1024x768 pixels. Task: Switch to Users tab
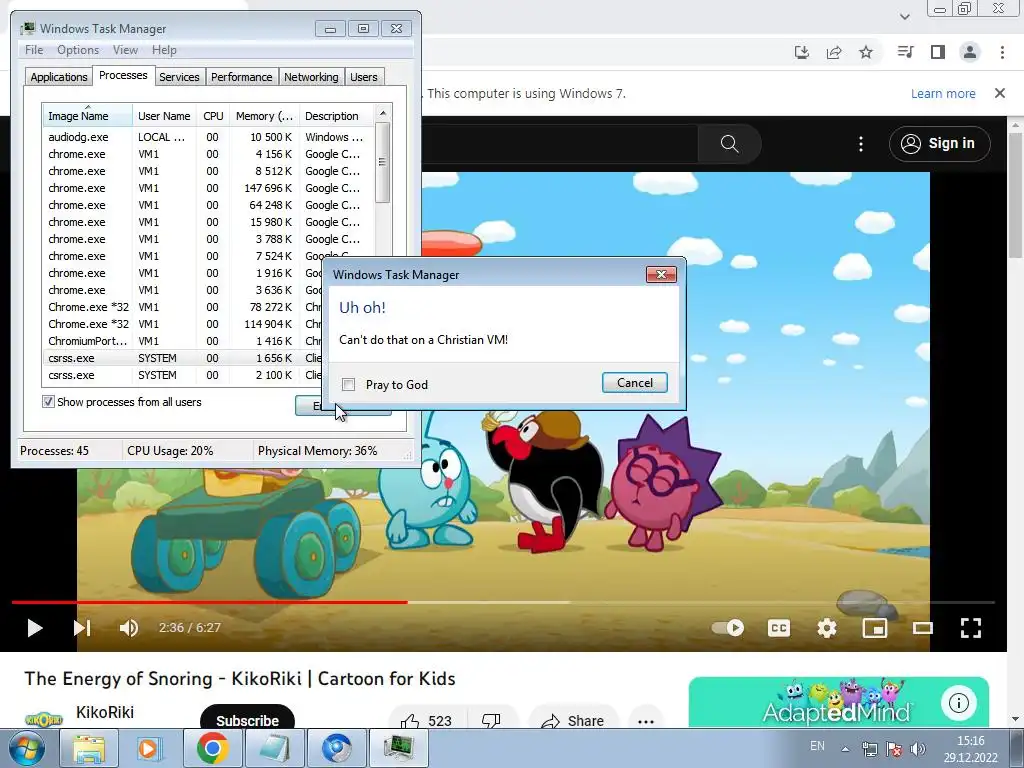(363, 77)
